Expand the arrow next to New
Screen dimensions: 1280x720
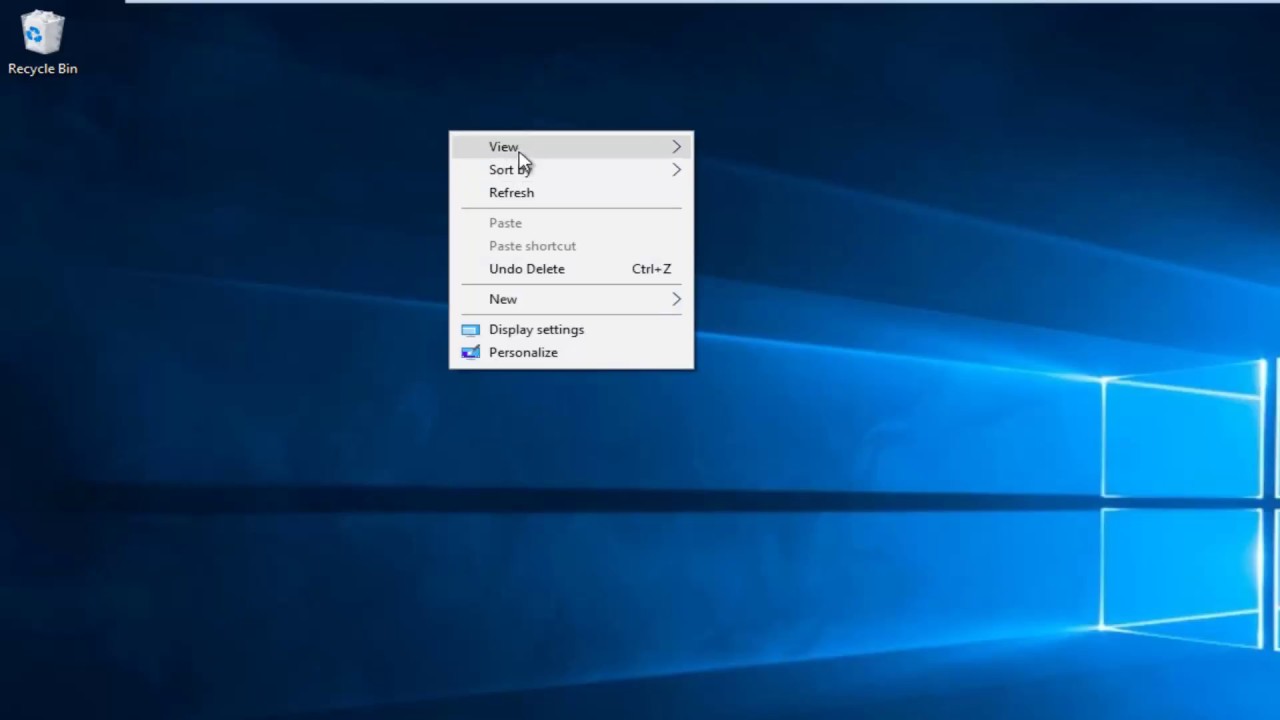pyautogui.click(x=677, y=299)
